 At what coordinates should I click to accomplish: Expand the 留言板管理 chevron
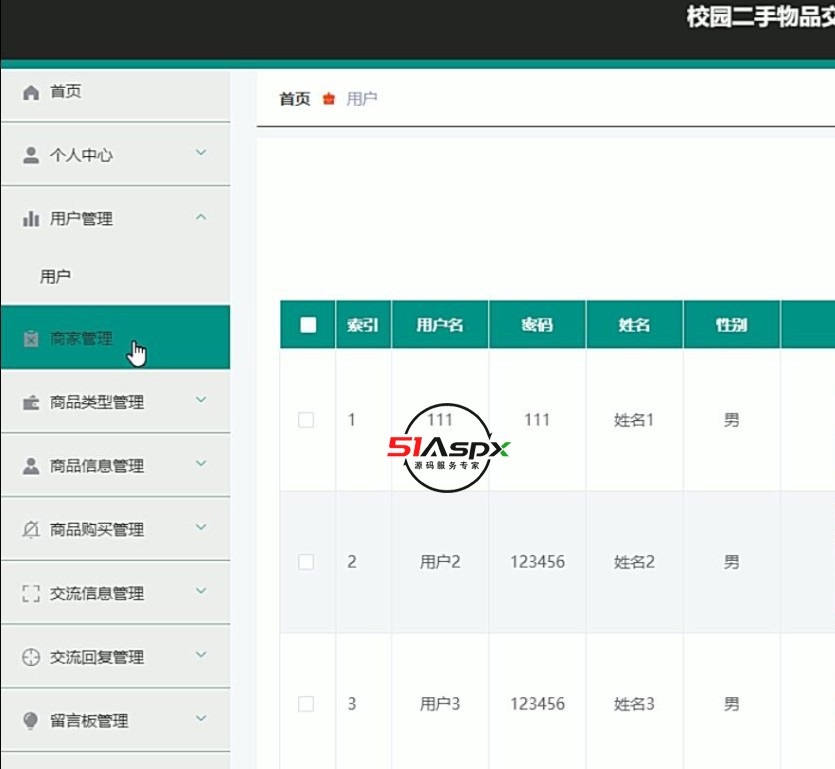[x=201, y=718]
